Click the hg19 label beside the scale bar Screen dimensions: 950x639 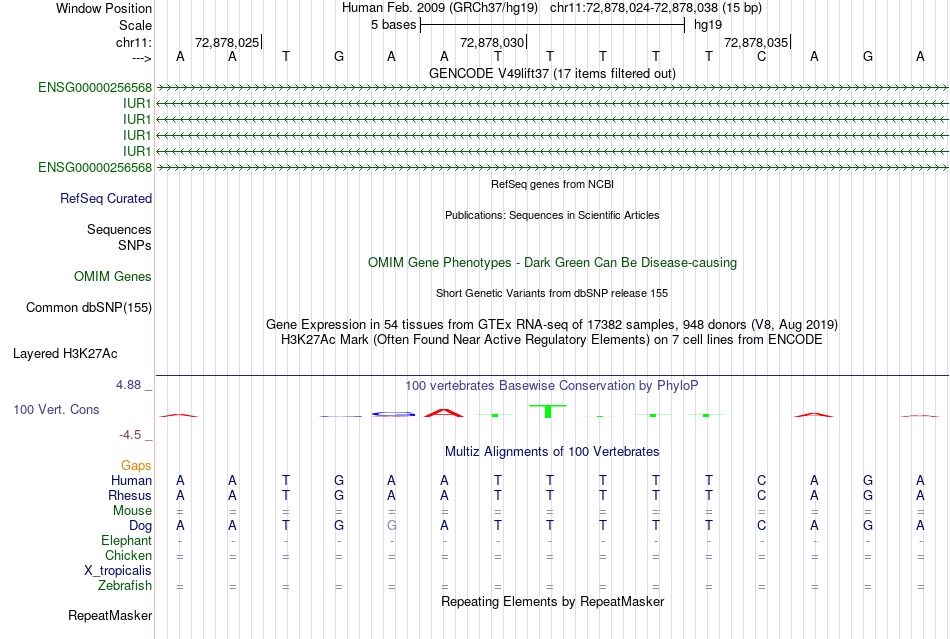[x=708, y=25]
